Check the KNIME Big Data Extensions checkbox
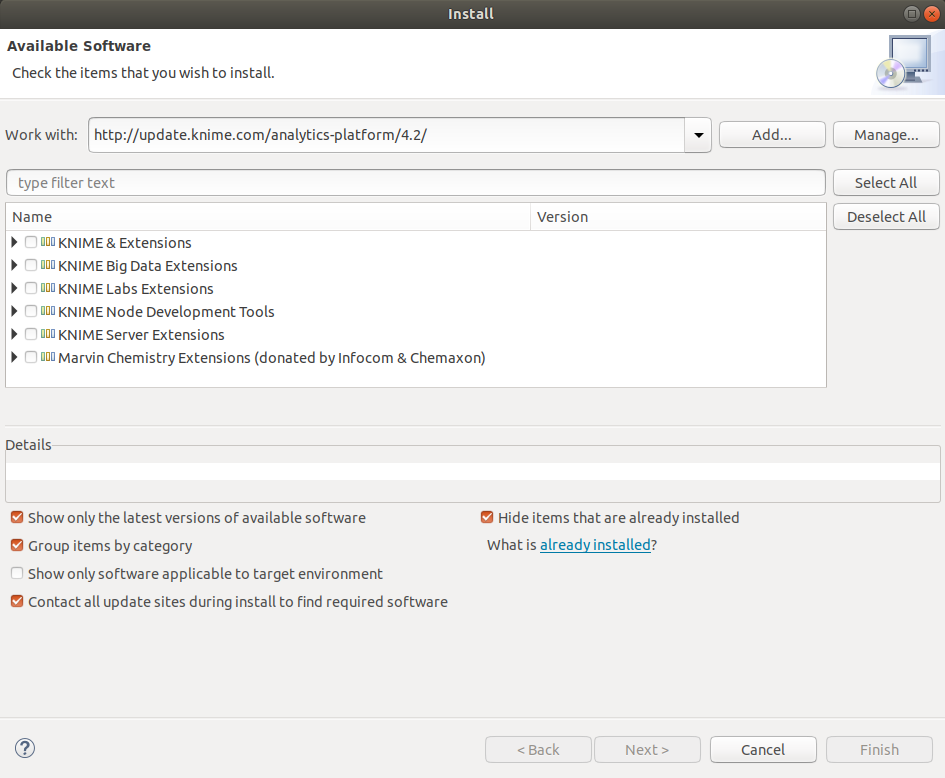Screen dimensions: 945x778 click(x=31, y=265)
